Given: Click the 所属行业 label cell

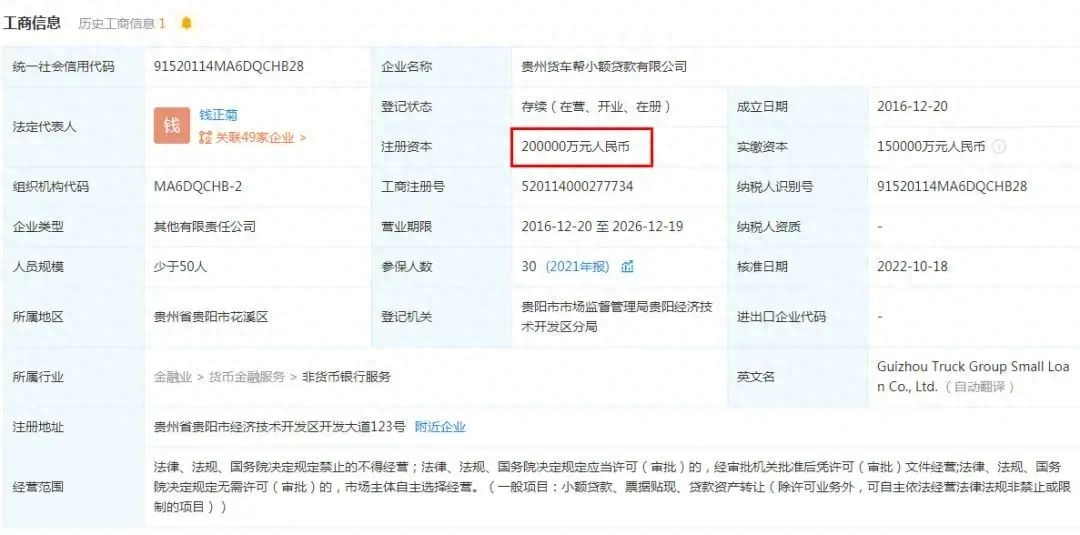Looking at the screenshot, I should tap(73, 377).
